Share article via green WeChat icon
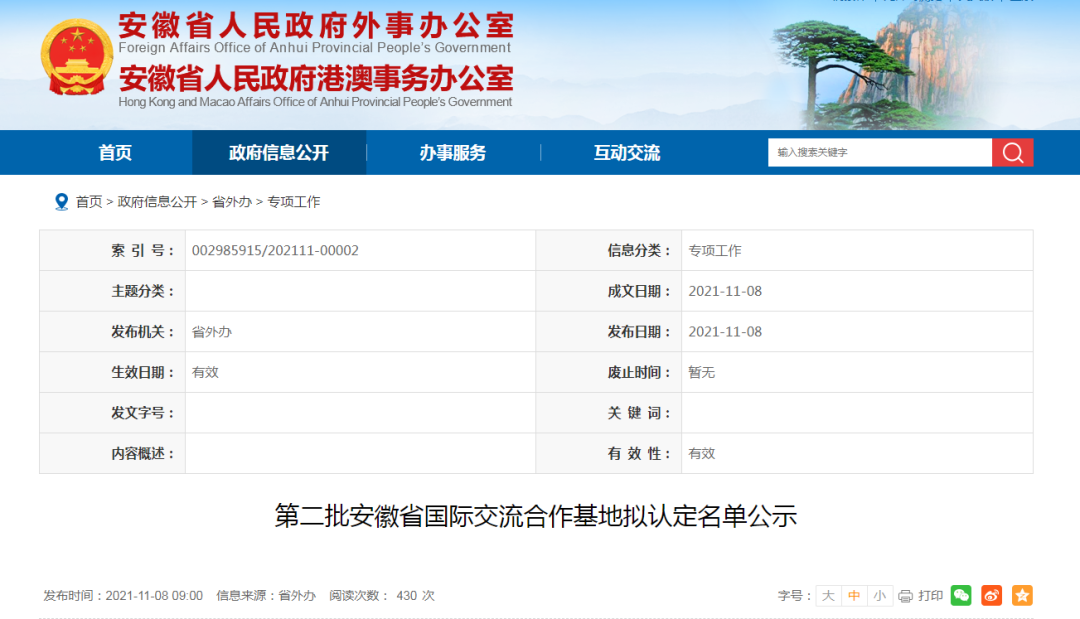Viewport: 1080px width, 619px height. (x=961, y=596)
